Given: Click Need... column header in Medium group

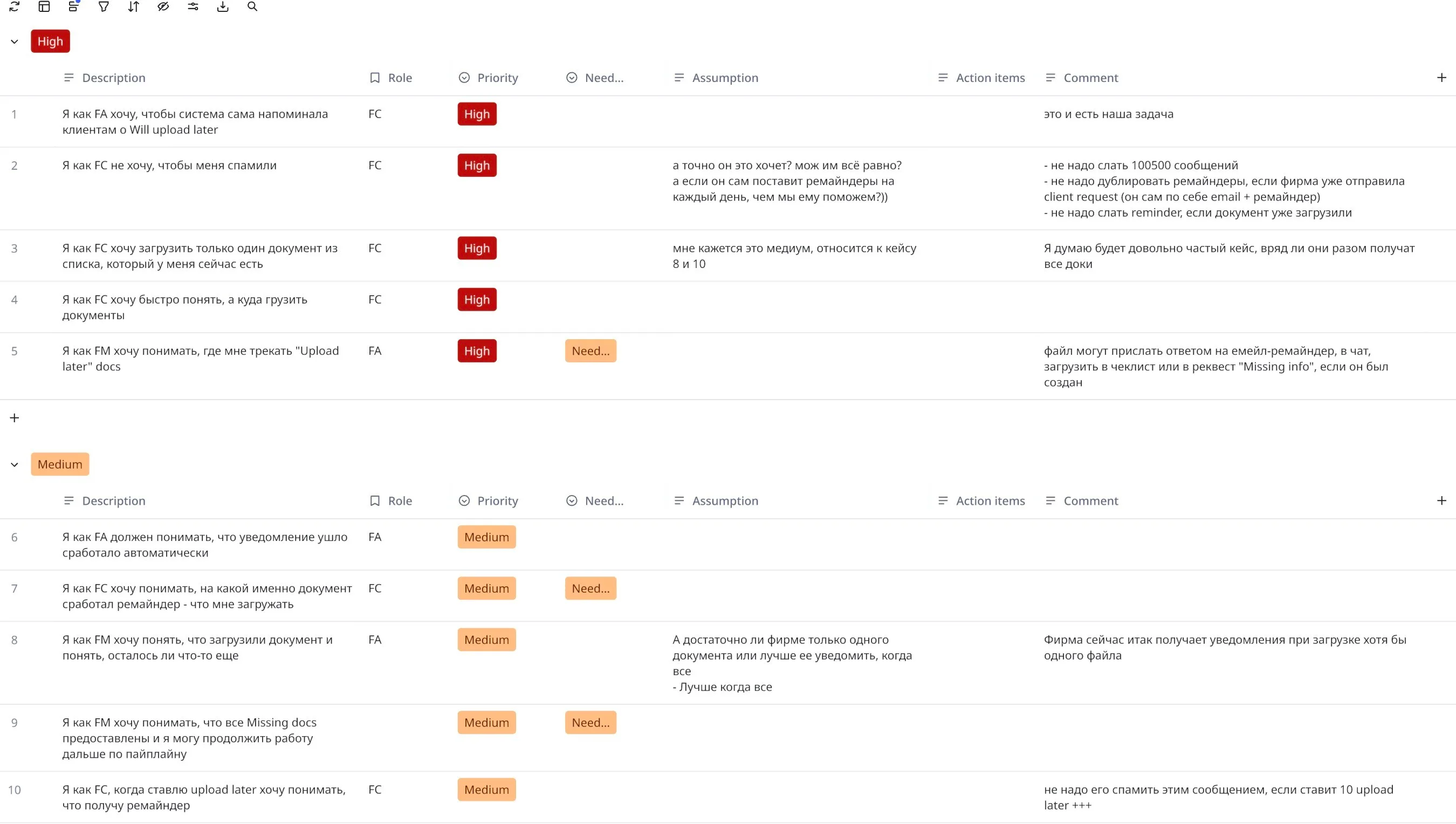Looking at the screenshot, I should [595, 500].
